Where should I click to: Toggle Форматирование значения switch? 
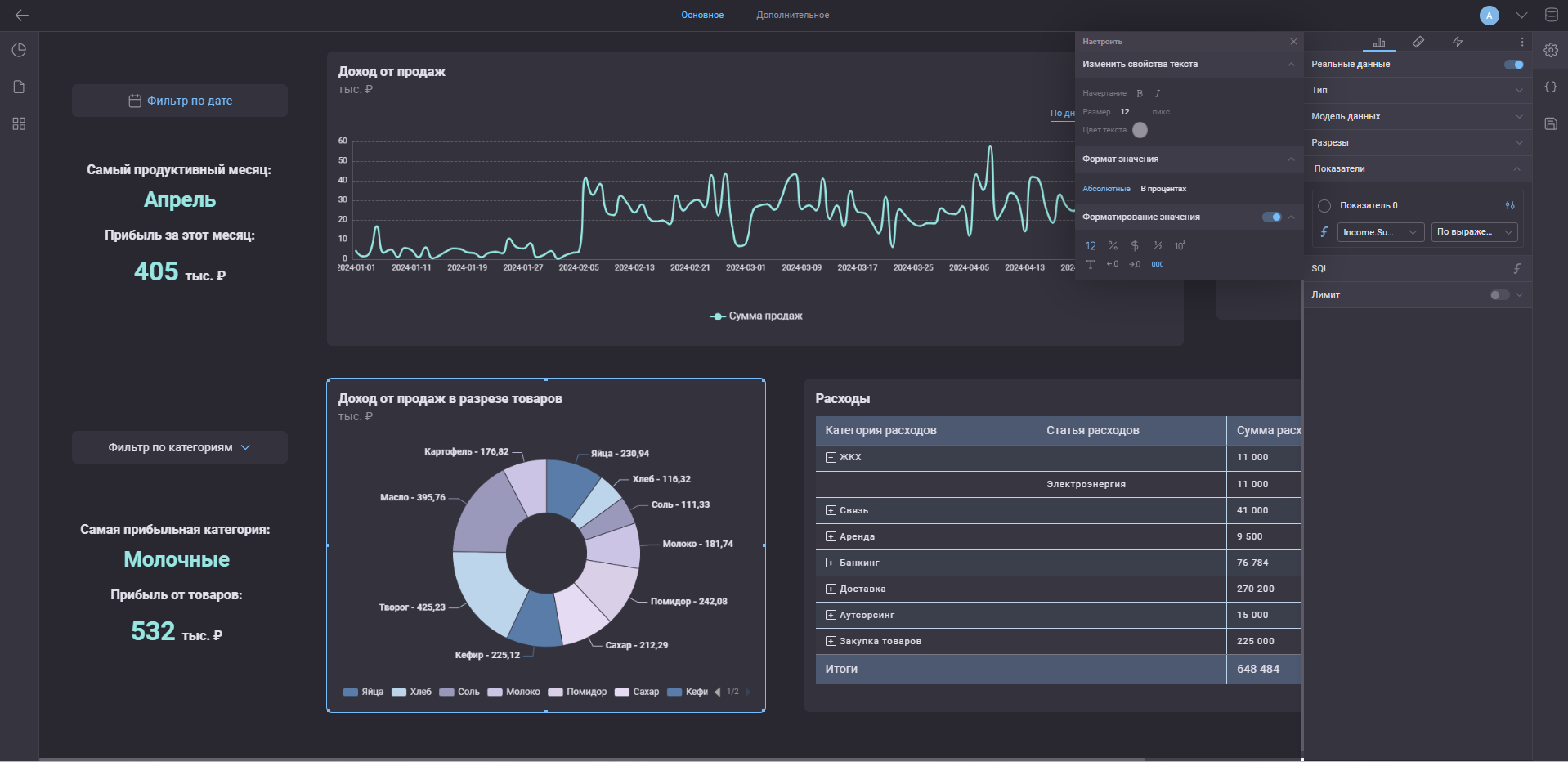(1272, 217)
